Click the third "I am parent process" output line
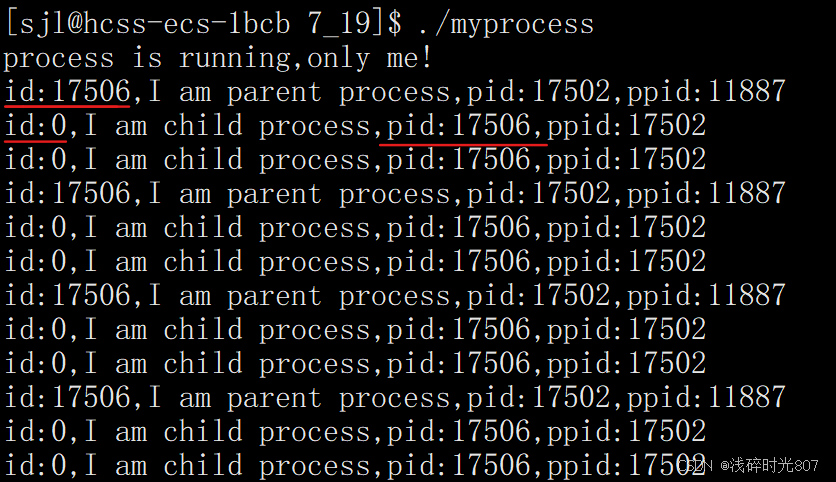This screenshot has height=482, width=836. (x=394, y=296)
